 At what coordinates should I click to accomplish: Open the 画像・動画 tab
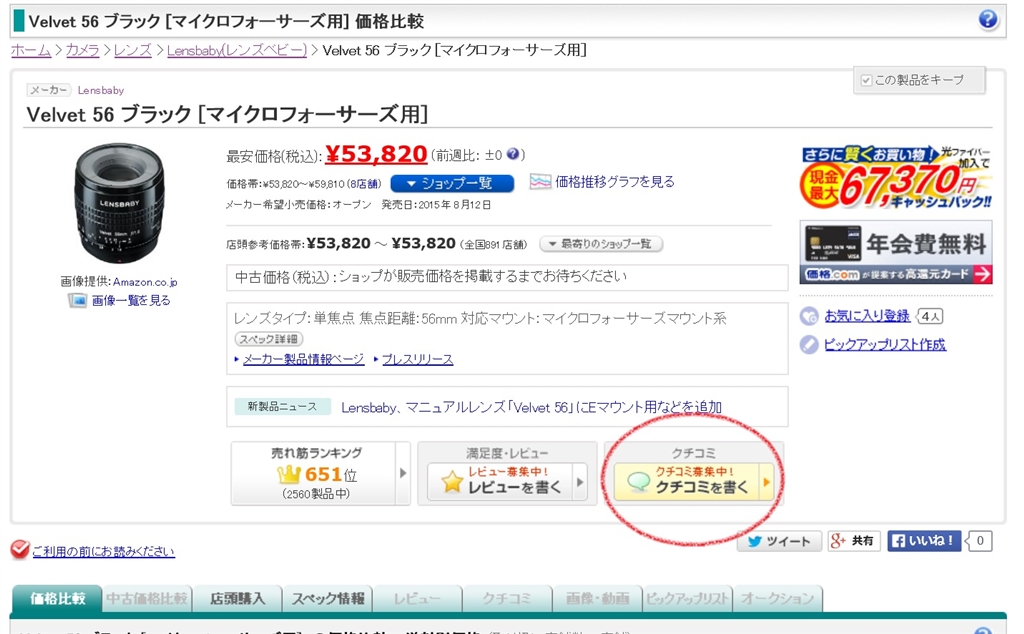pos(598,599)
